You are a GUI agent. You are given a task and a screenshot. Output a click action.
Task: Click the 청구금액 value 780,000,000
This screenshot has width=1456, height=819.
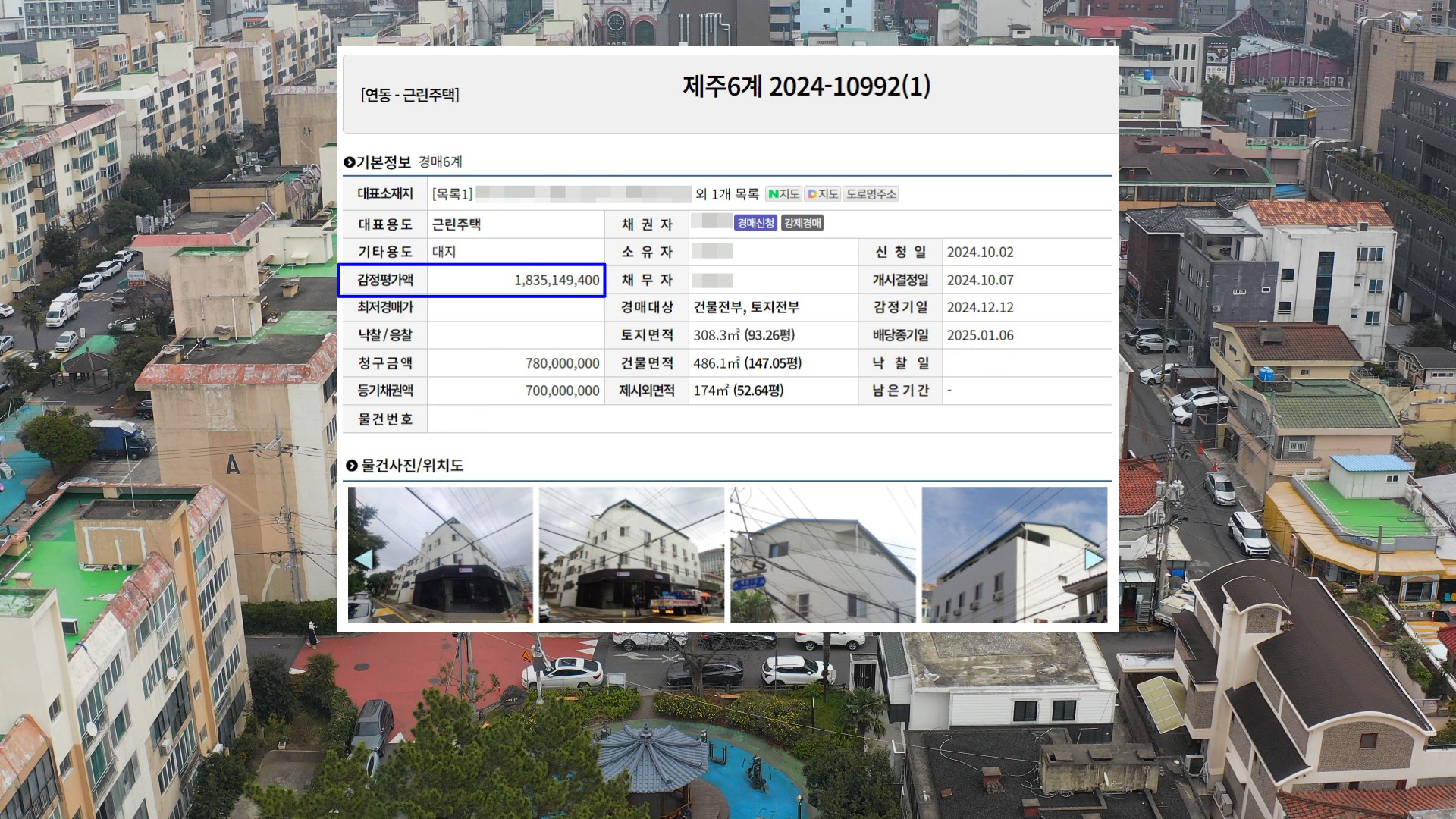[562, 364]
